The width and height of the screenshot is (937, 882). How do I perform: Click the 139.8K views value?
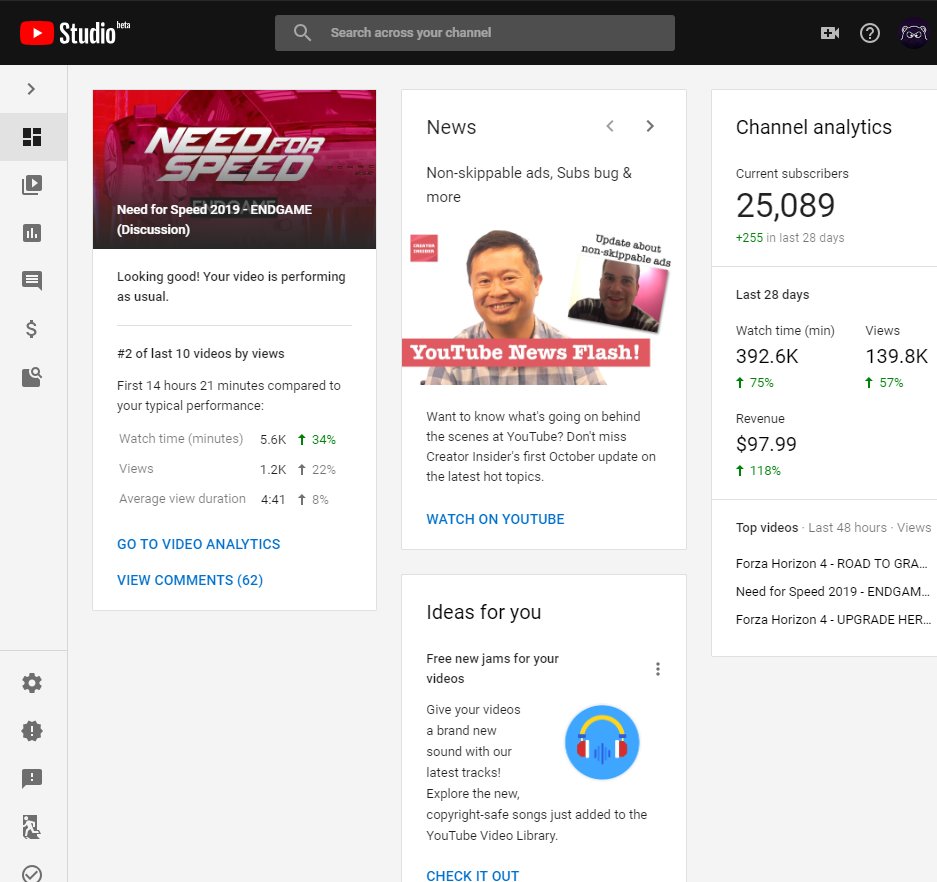click(x=896, y=356)
